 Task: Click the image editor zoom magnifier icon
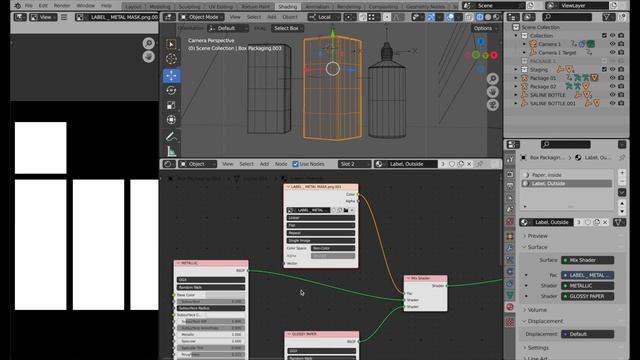point(149,43)
